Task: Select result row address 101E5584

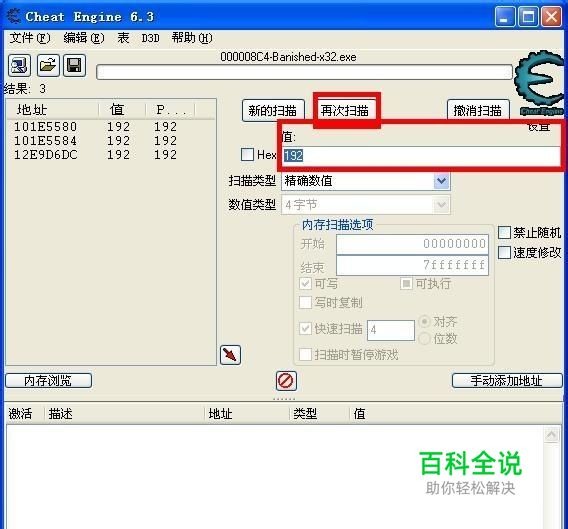Action: 111,141
